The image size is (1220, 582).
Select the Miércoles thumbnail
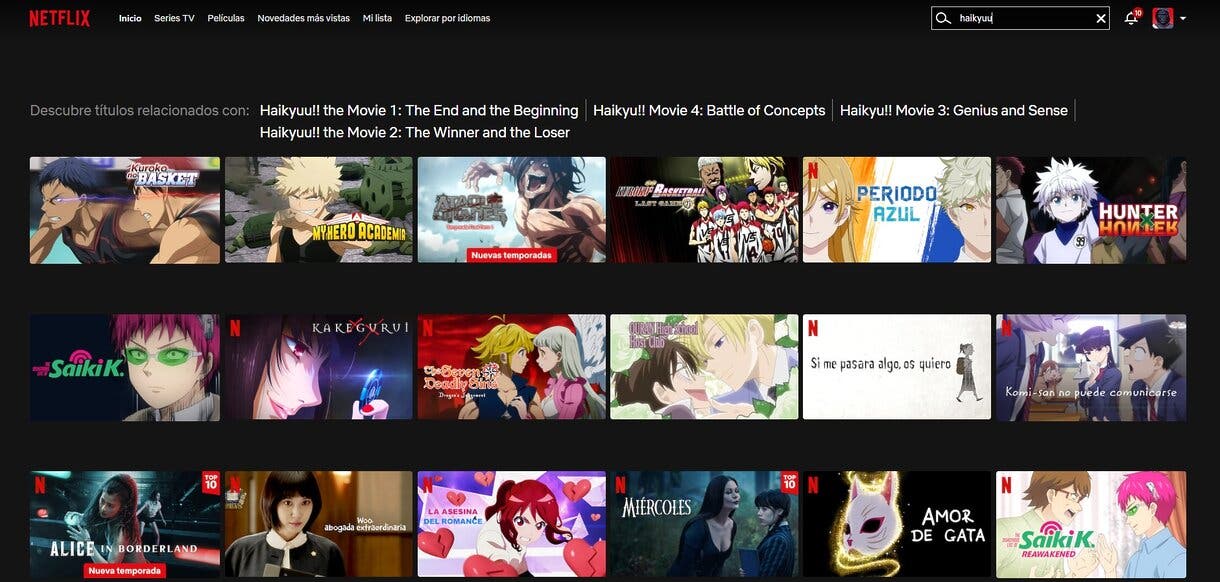point(705,524)
